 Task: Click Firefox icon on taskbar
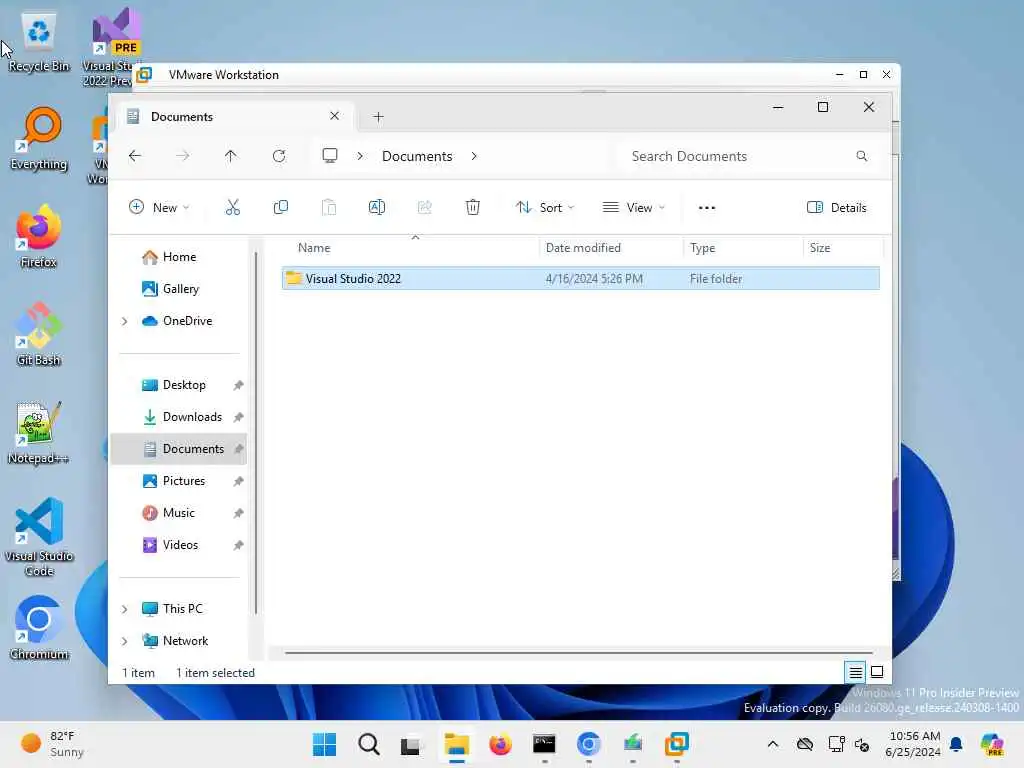[x=500, y=744]
